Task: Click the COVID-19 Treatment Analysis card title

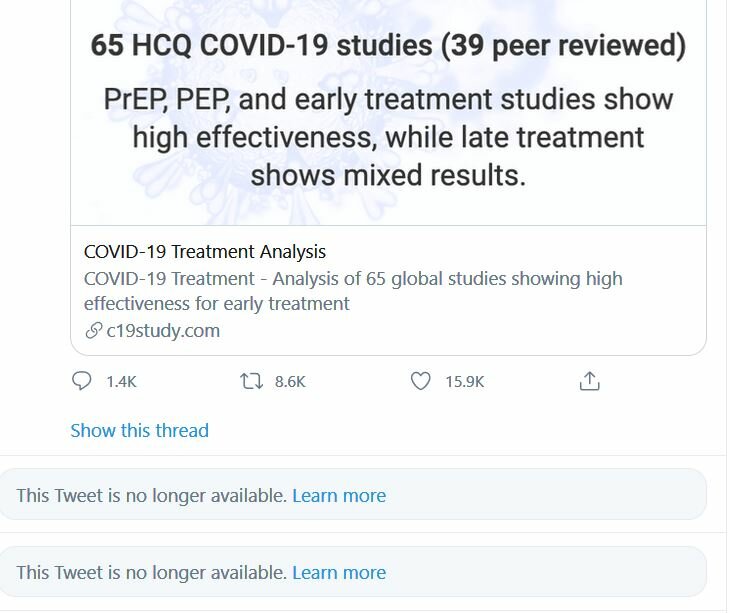Action: point(205,252)
